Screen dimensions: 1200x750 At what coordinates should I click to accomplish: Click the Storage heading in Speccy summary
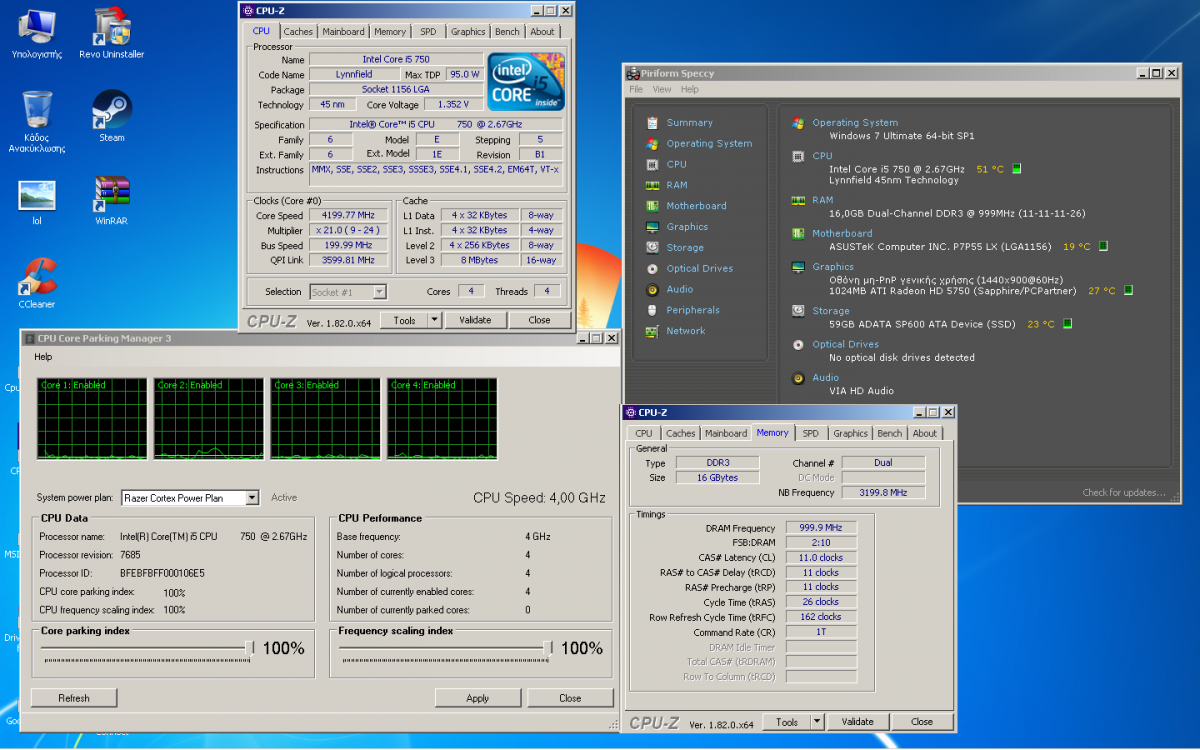click(831, 311)
